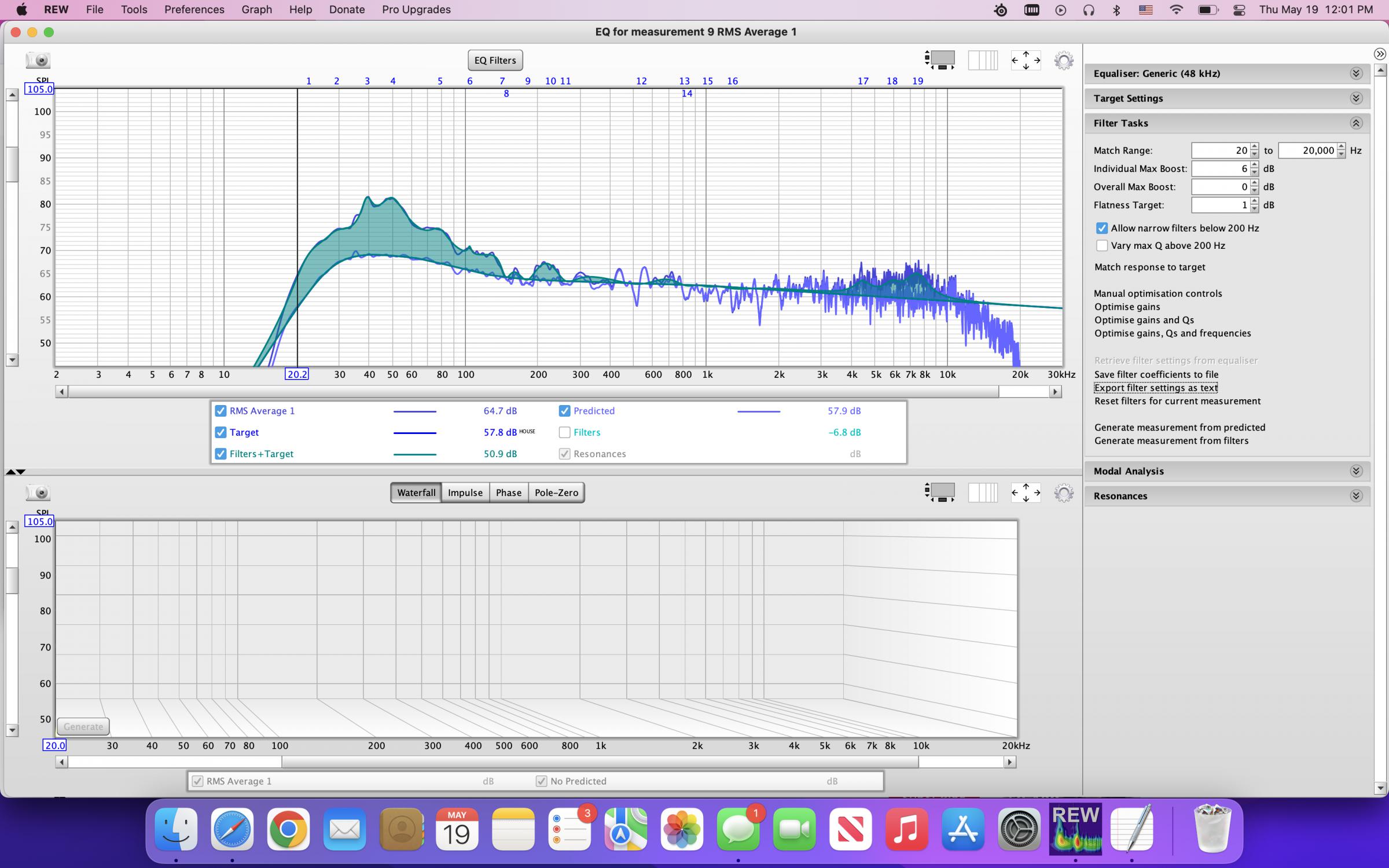Capture the top graph with camera icon

coord(38,60)
